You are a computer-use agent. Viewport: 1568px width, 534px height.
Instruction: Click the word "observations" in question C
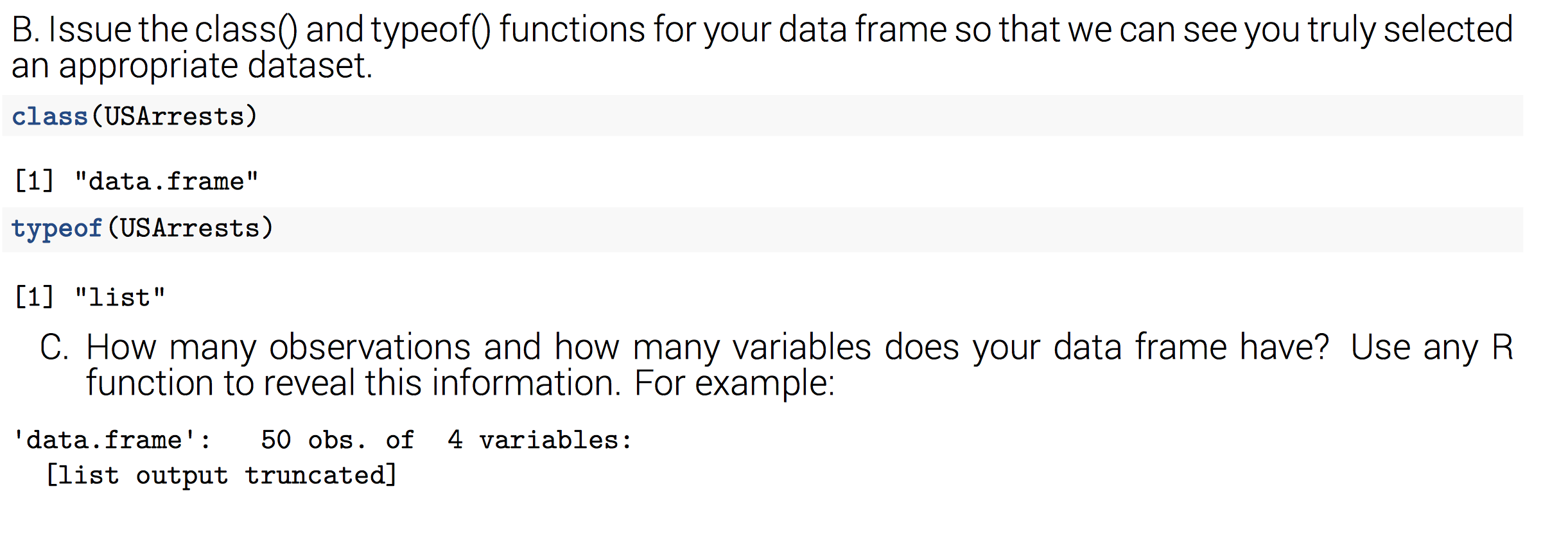pos(370,347)
